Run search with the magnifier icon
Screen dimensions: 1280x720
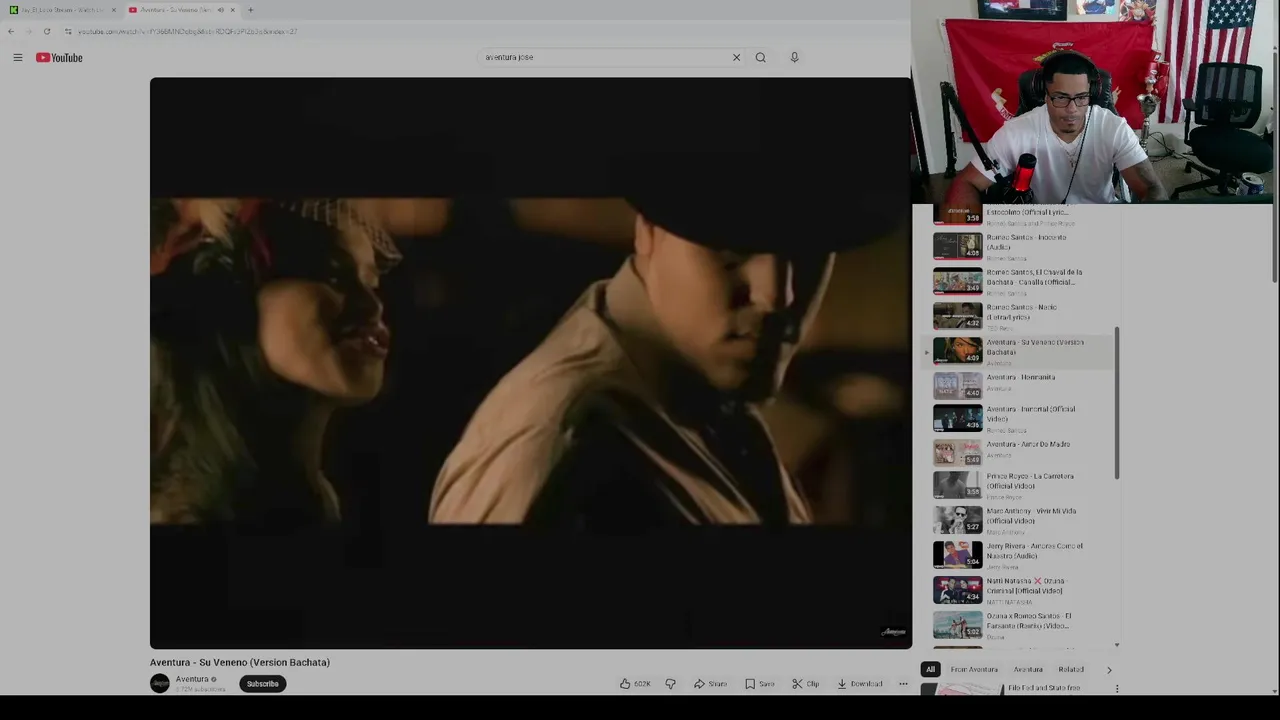[761, 57]
